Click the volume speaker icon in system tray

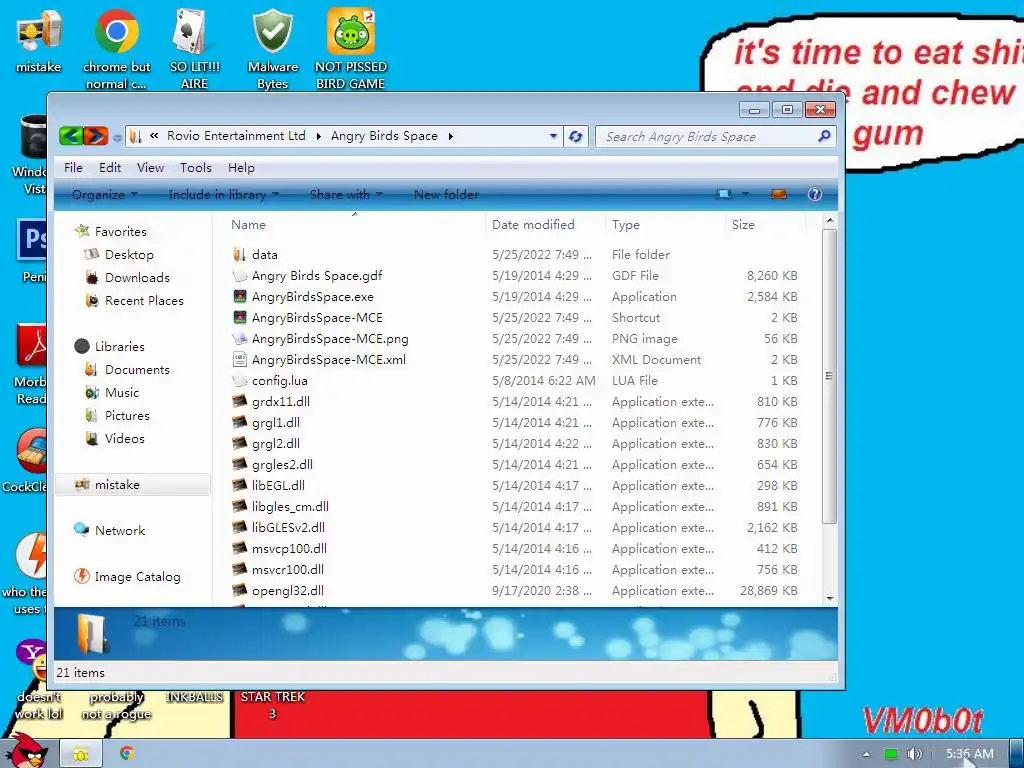pos(915,754)
